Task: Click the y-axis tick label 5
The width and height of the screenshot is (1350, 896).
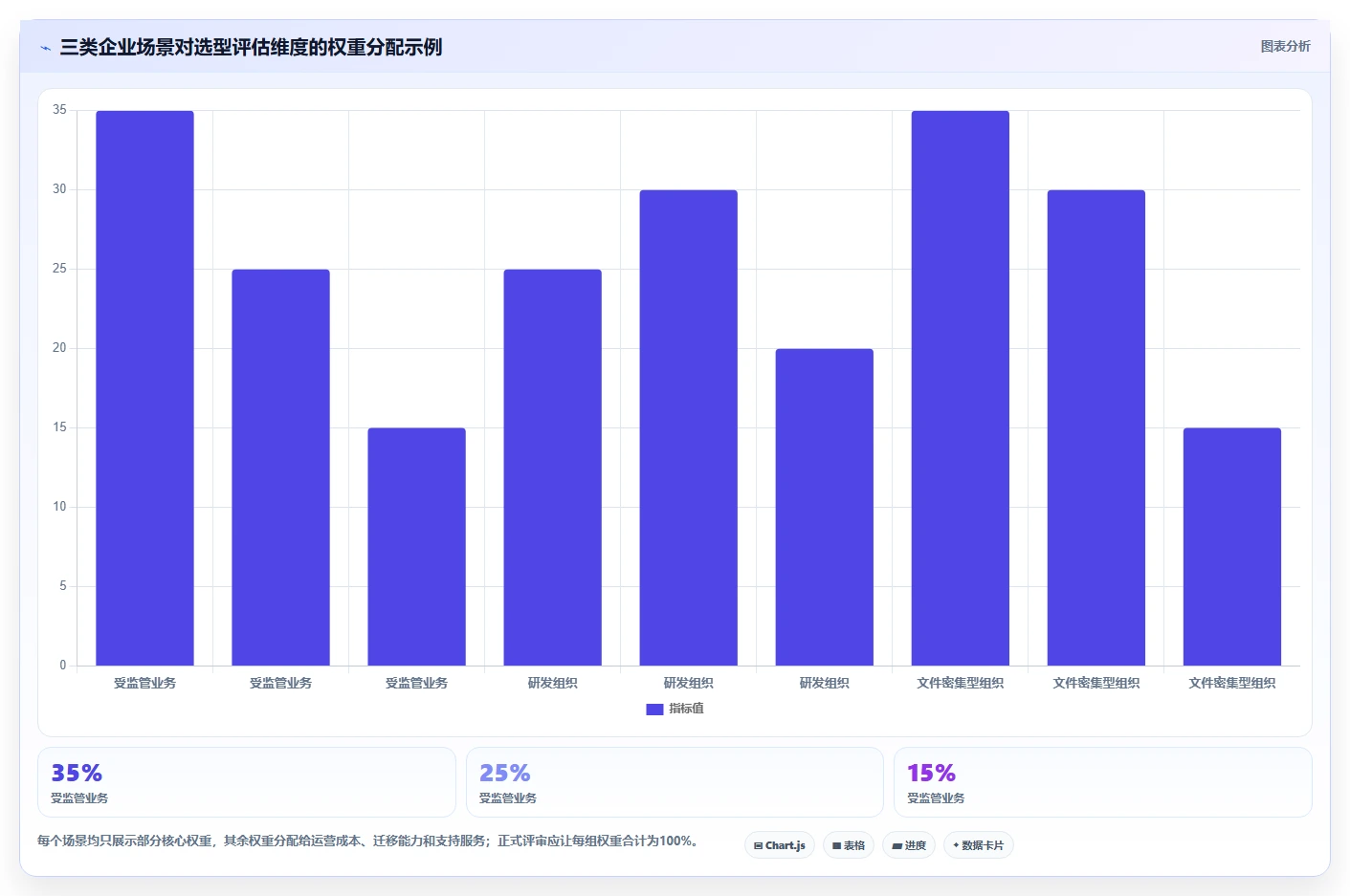Action: [63, 586]
